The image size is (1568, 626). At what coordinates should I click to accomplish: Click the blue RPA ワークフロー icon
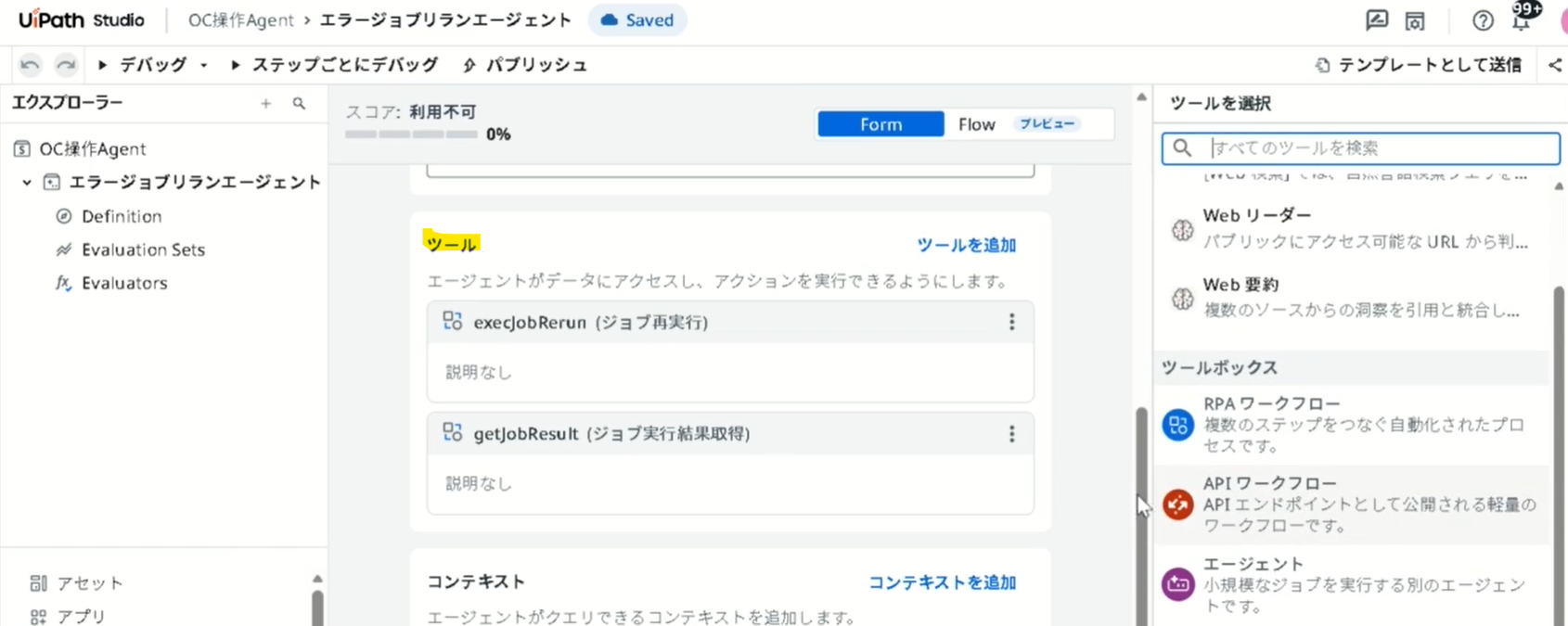(x=1178, y=425)
